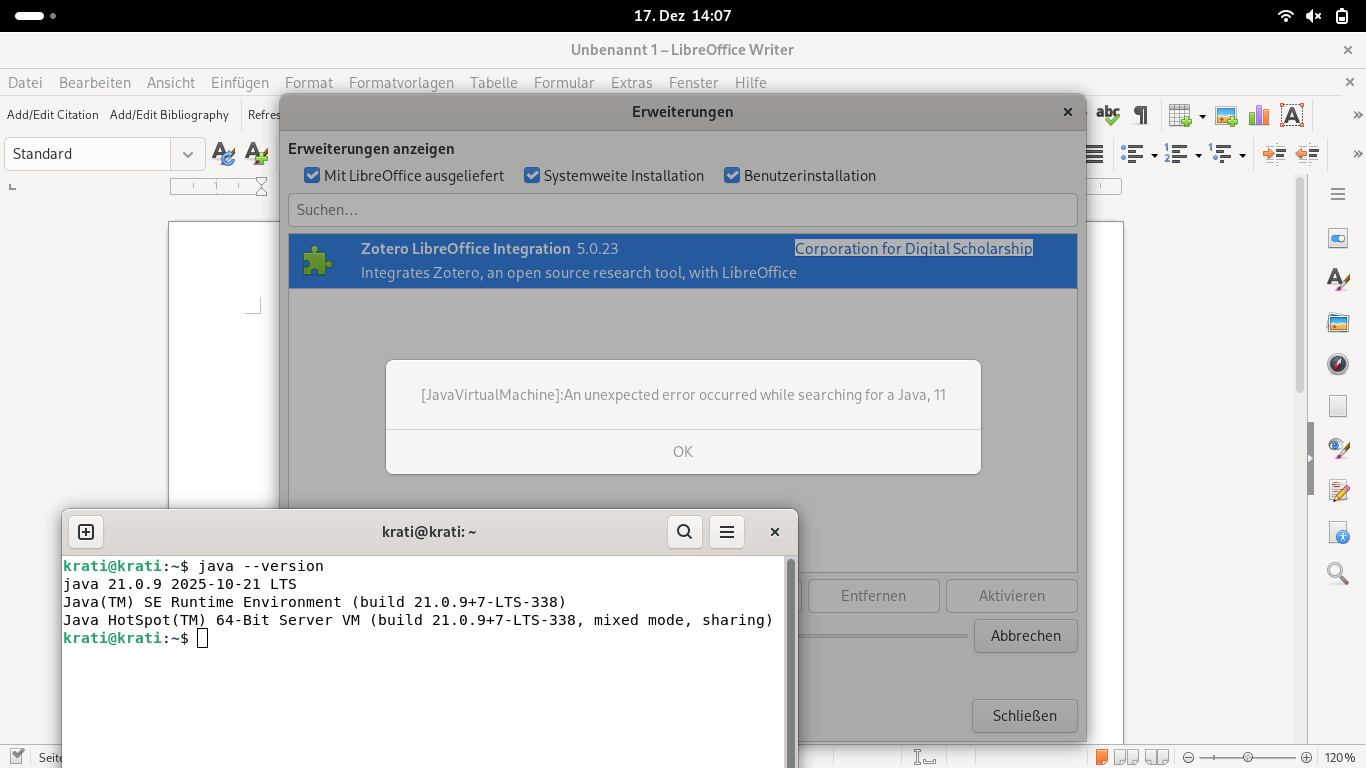Click the bulleted list icon

(x=1132, y=154)
